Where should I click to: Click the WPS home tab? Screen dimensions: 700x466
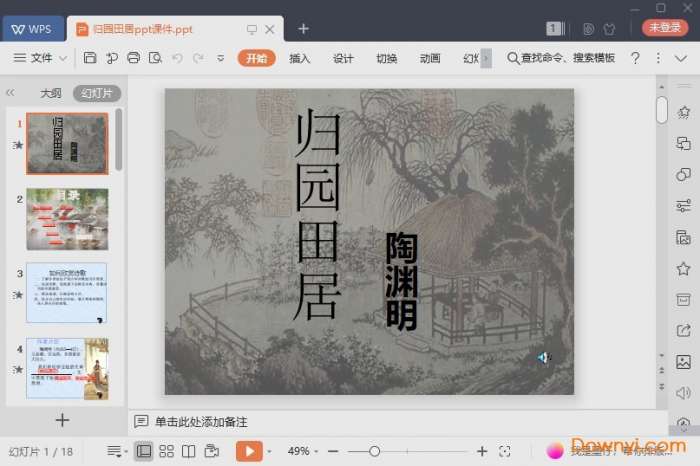(x=32, y=29)
